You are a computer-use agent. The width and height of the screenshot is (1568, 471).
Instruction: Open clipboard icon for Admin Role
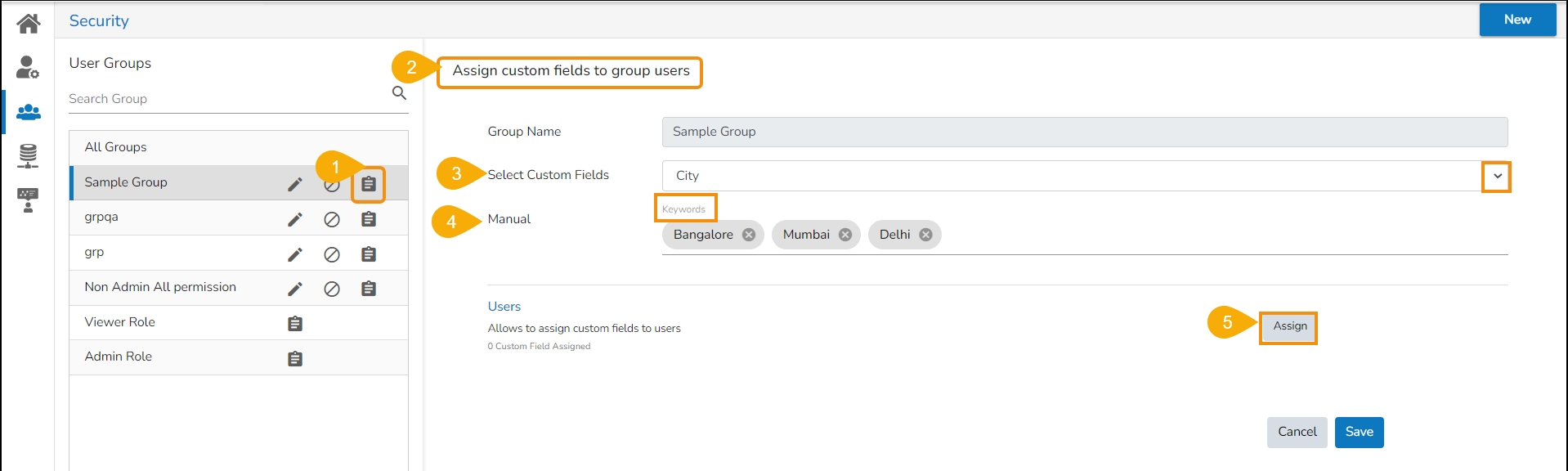pyautogui.click(x=295, y=358)
